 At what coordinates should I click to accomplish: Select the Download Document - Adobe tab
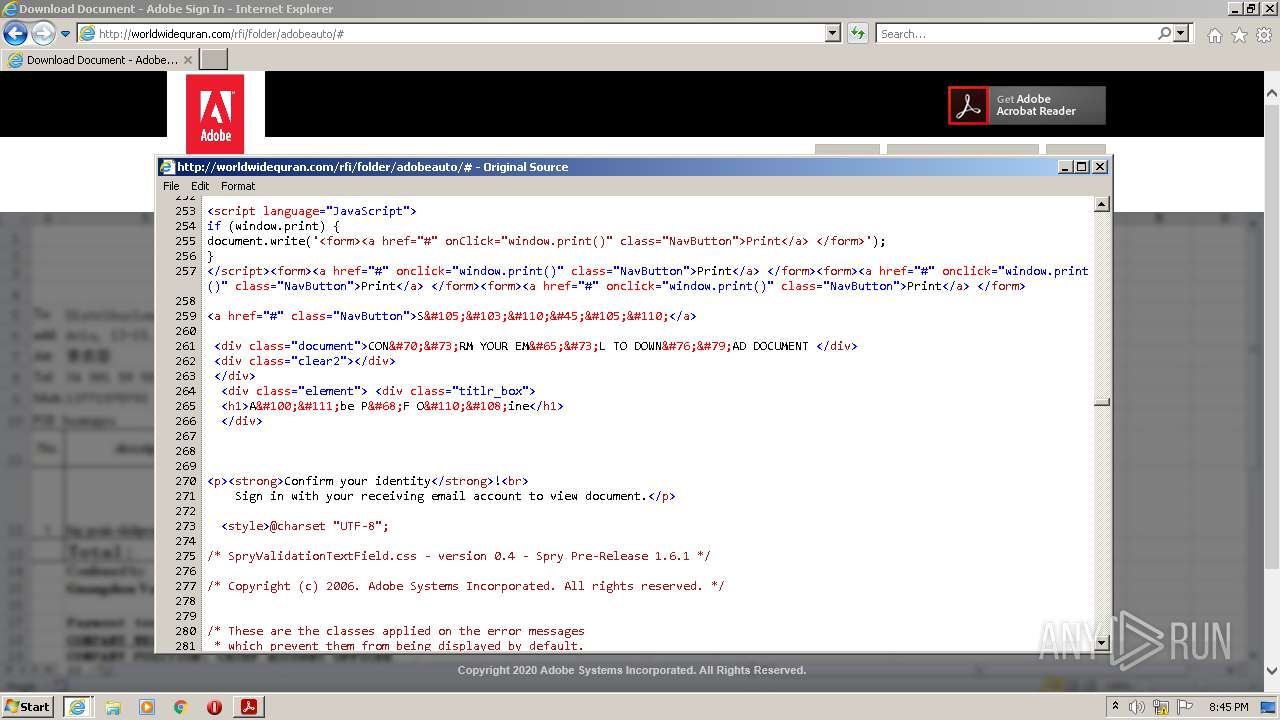tap(99, 59)
